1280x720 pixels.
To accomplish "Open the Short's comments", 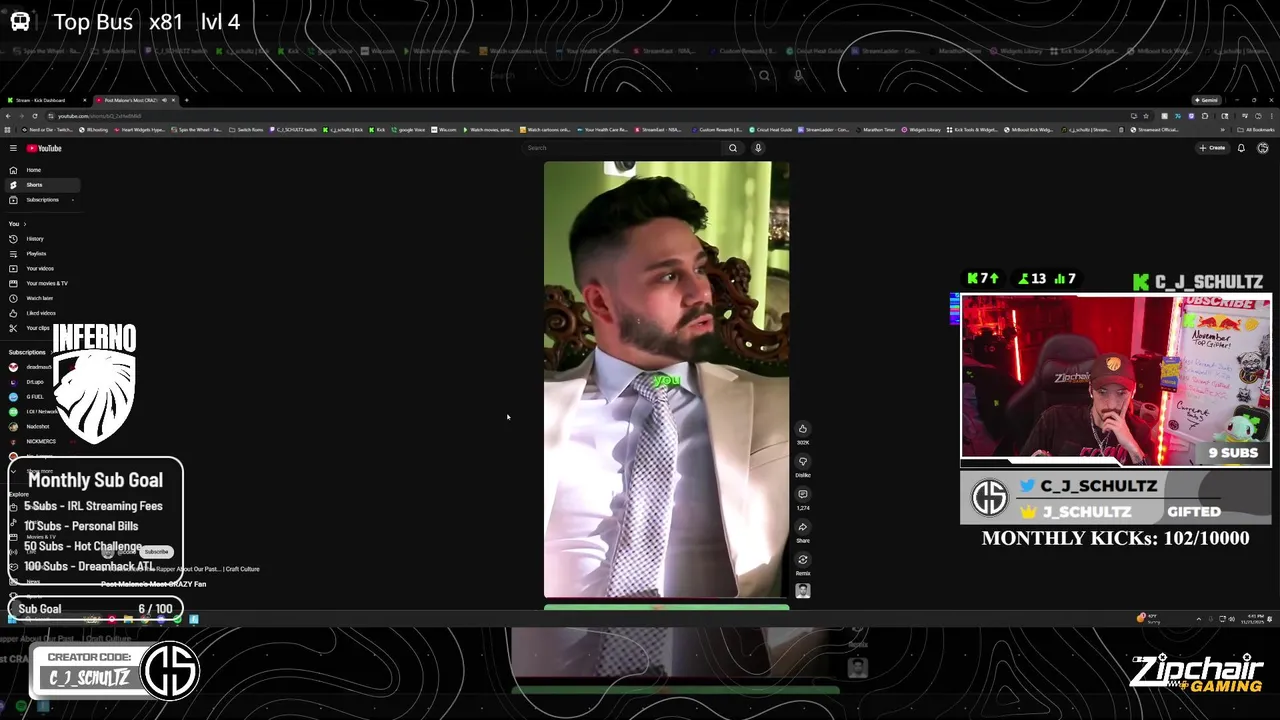I will [802, 494].
